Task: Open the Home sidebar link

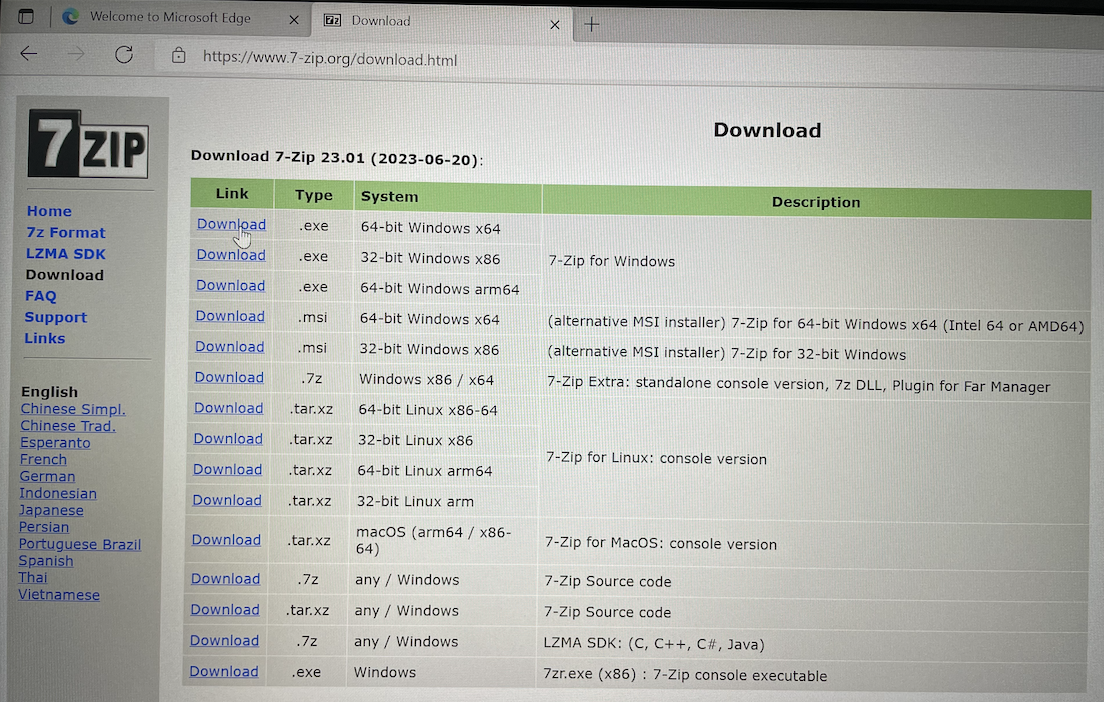Action: (49, 211)
